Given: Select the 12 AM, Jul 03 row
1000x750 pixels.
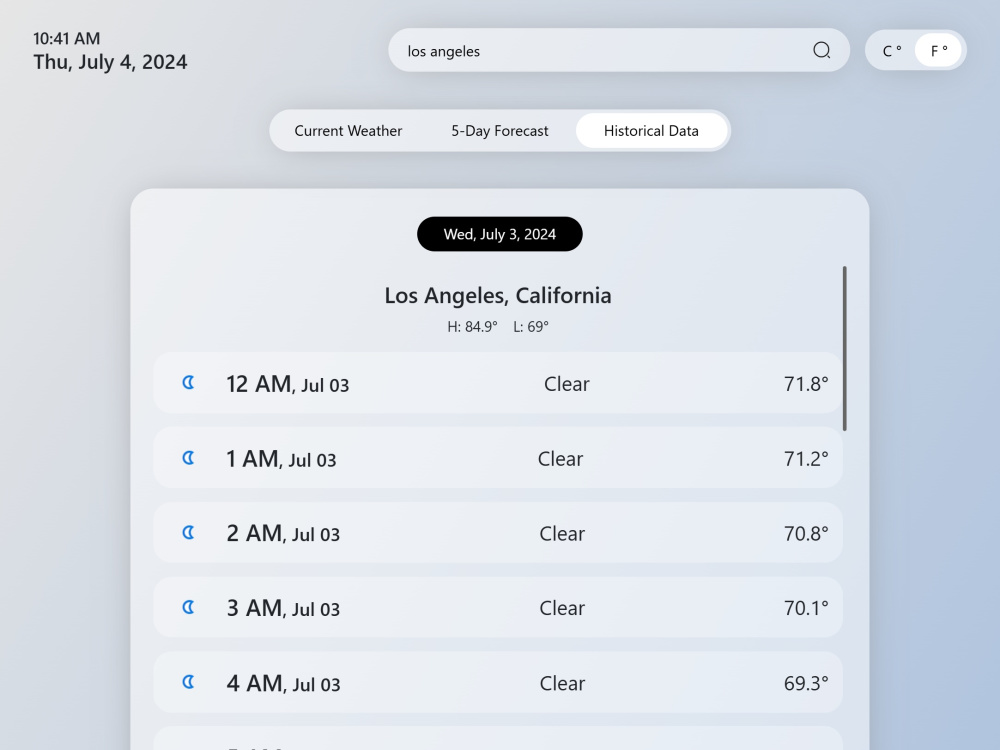Looking at the screenshot, I should (x=498, y=383).
